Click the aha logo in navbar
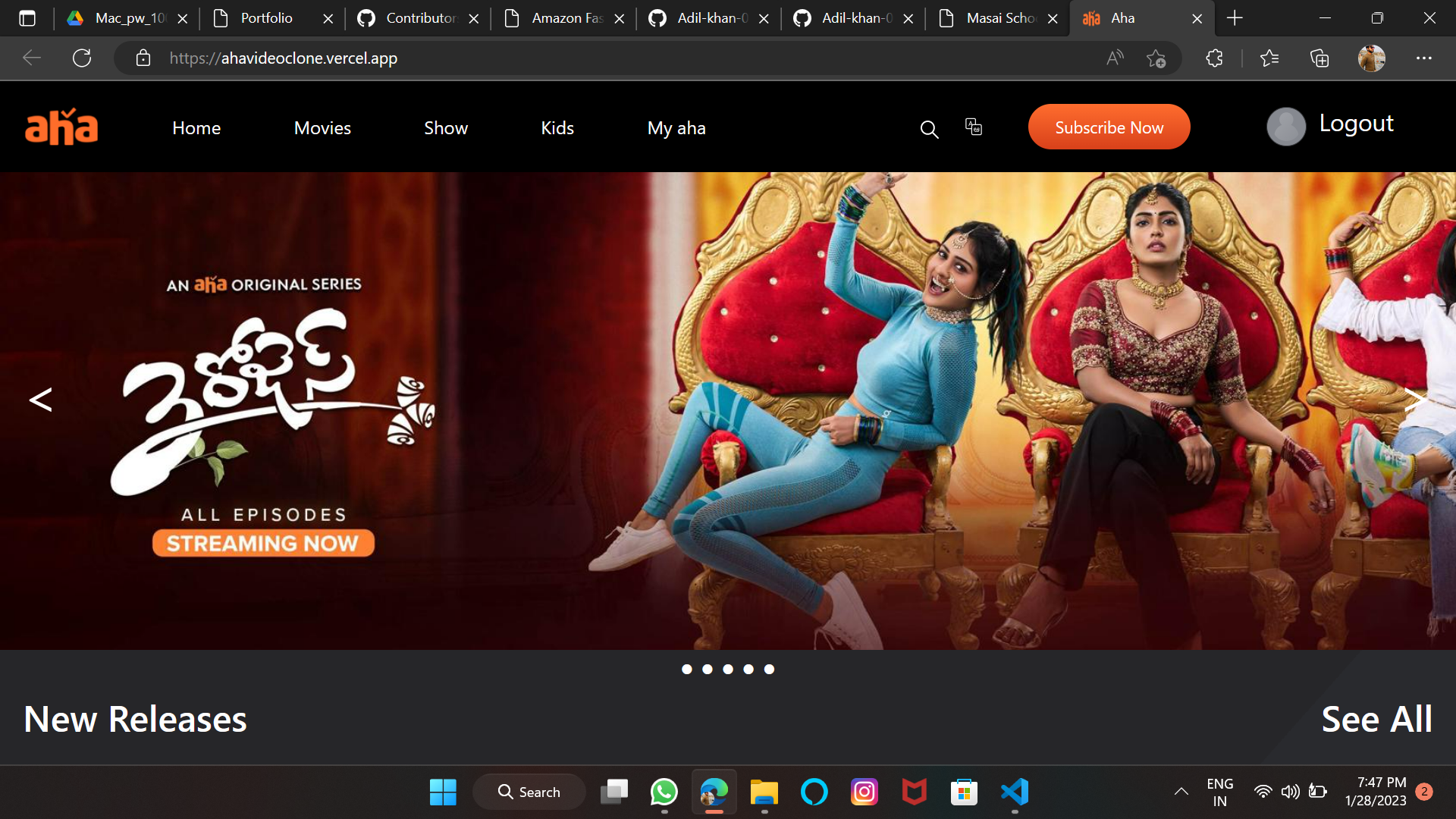 [61, 127]
